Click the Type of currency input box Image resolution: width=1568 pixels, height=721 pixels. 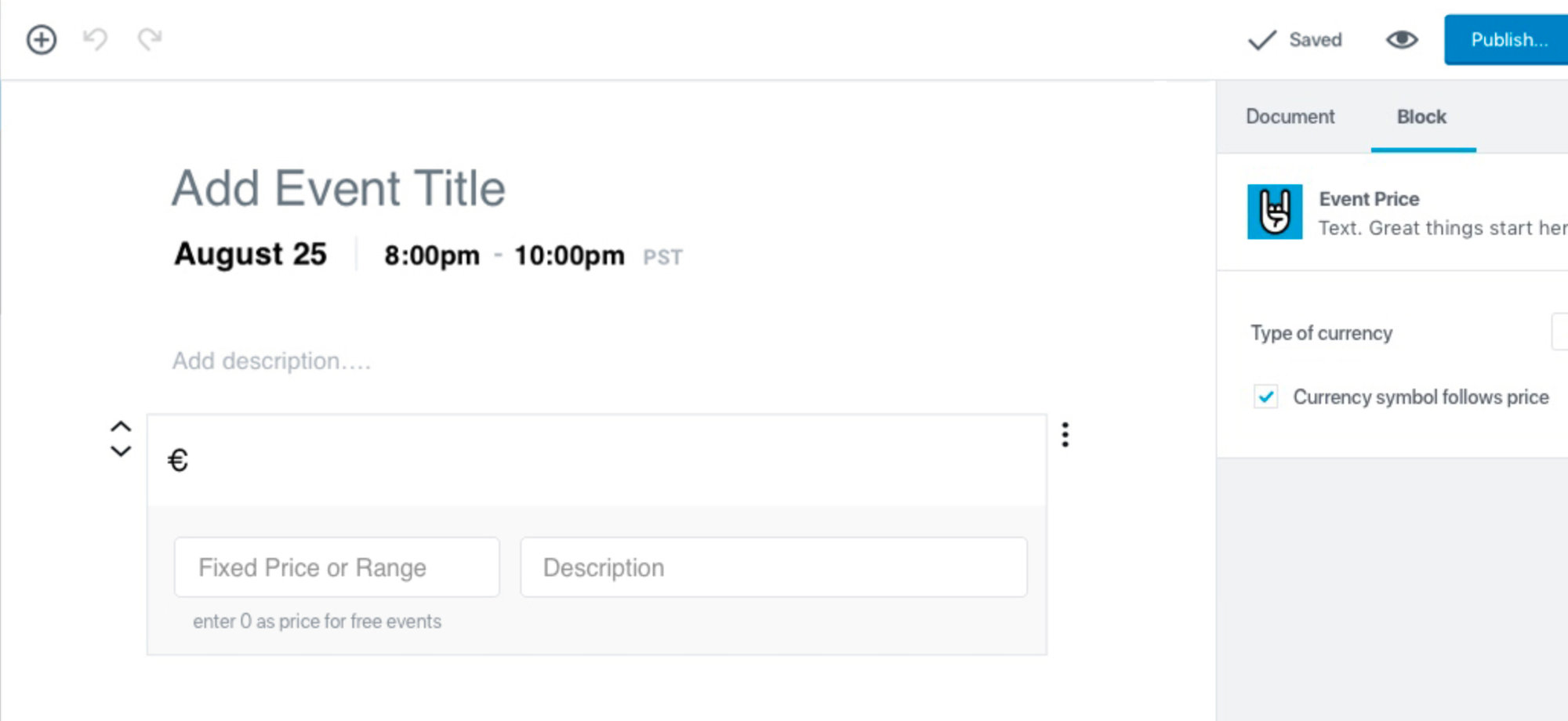(x=1559, y=332)
